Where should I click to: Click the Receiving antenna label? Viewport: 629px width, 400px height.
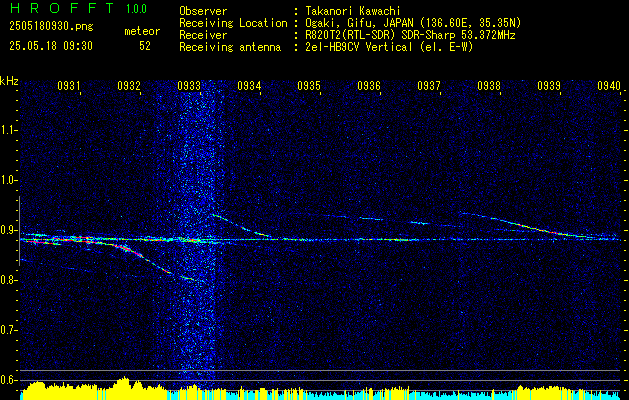coord(230,47)
